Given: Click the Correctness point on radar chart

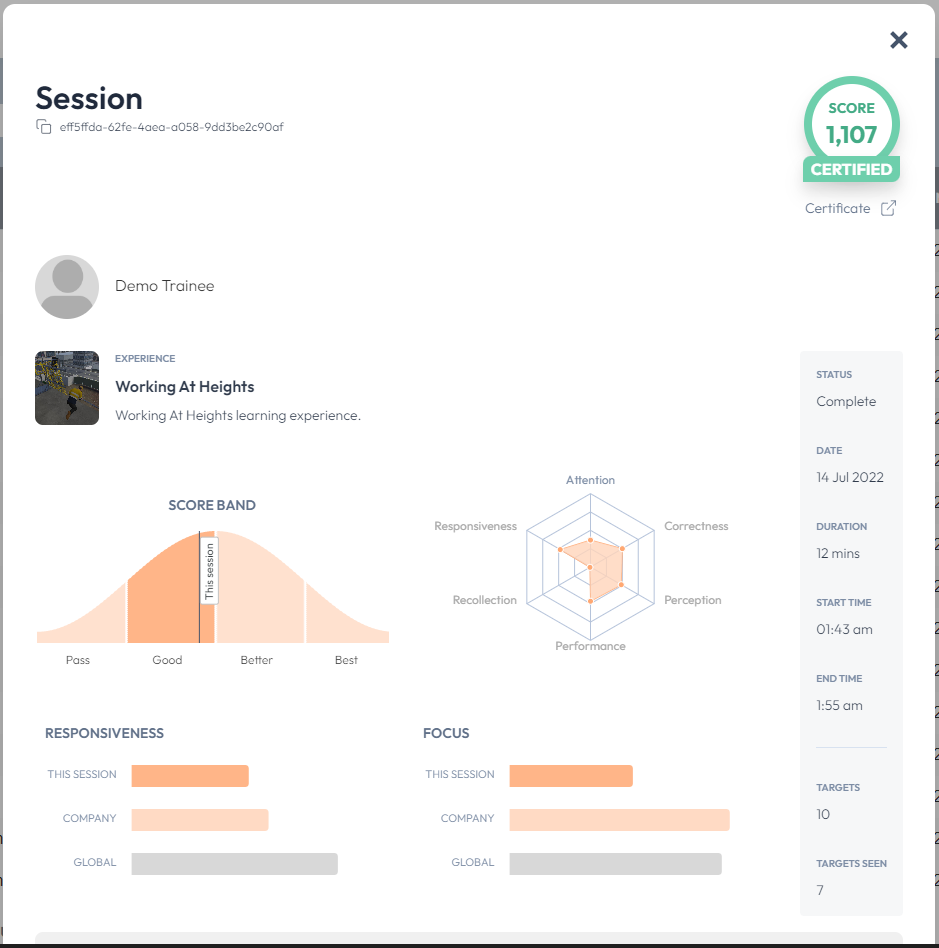Looking at the screenshot, I should coord(622,548).
